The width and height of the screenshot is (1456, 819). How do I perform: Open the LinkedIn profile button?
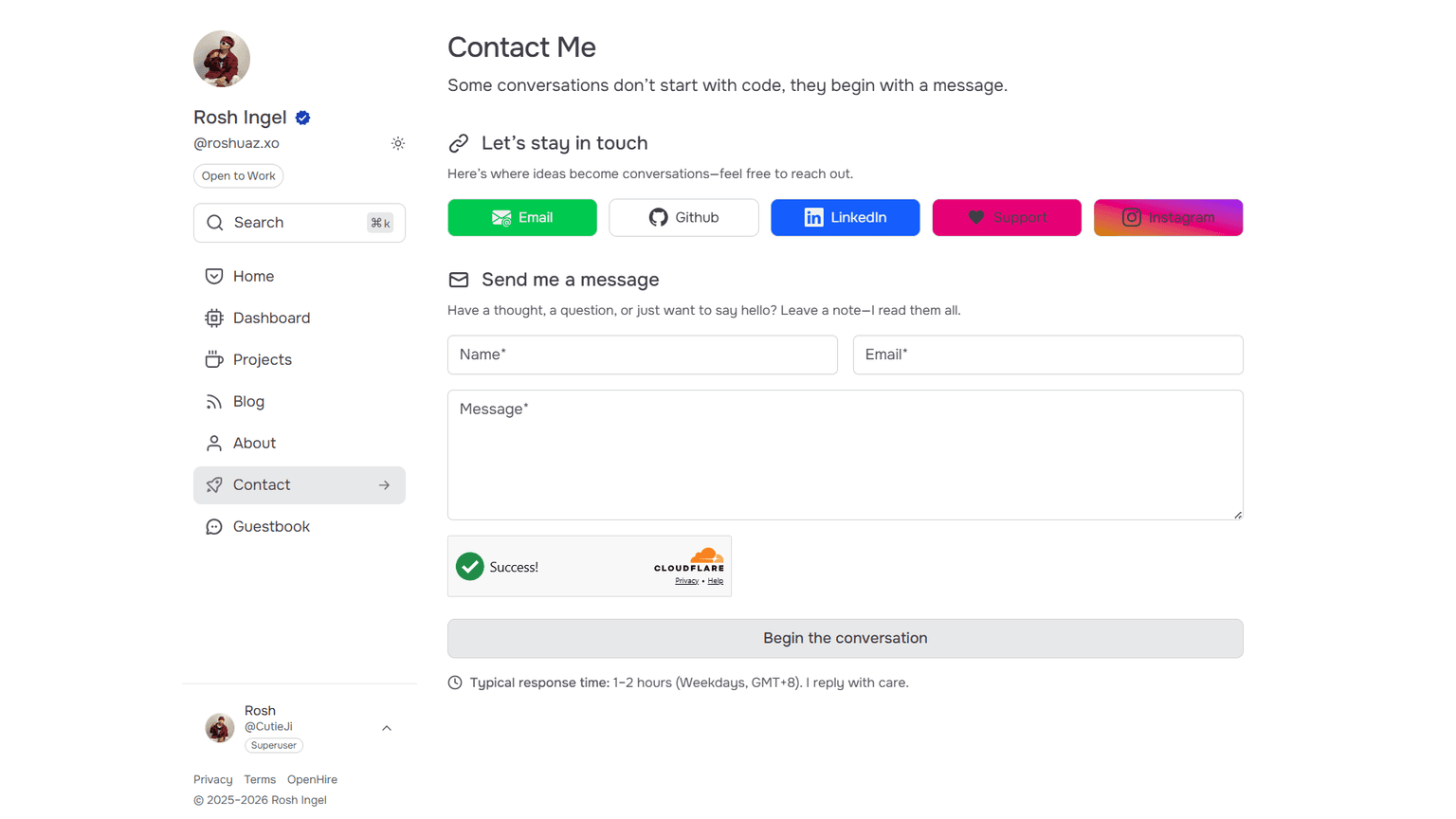tap(846, 217)
